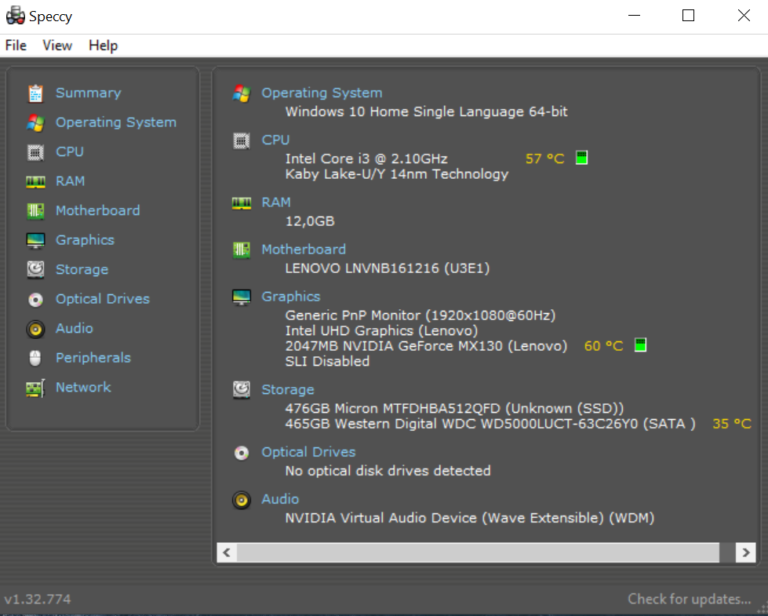Click the Network card icon in the sidebar
Viewport: 768px width, 616px height.
pyautogui.click(x=35, y=388)
